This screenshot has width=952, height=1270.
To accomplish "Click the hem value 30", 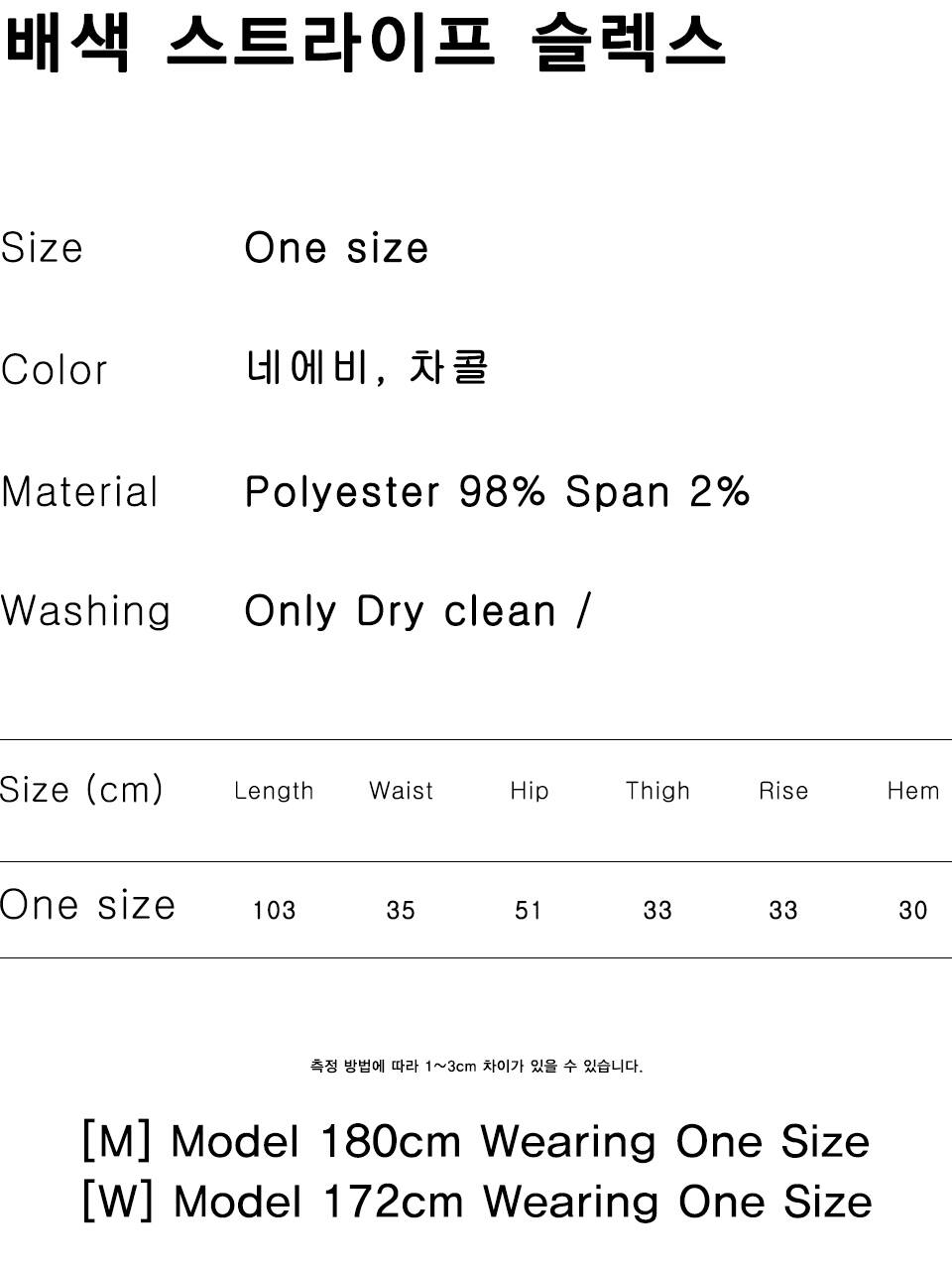I will 912,910.
